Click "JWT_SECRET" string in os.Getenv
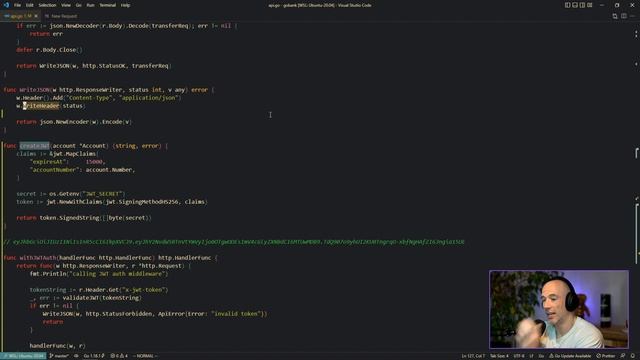 [x=103, y=194]
